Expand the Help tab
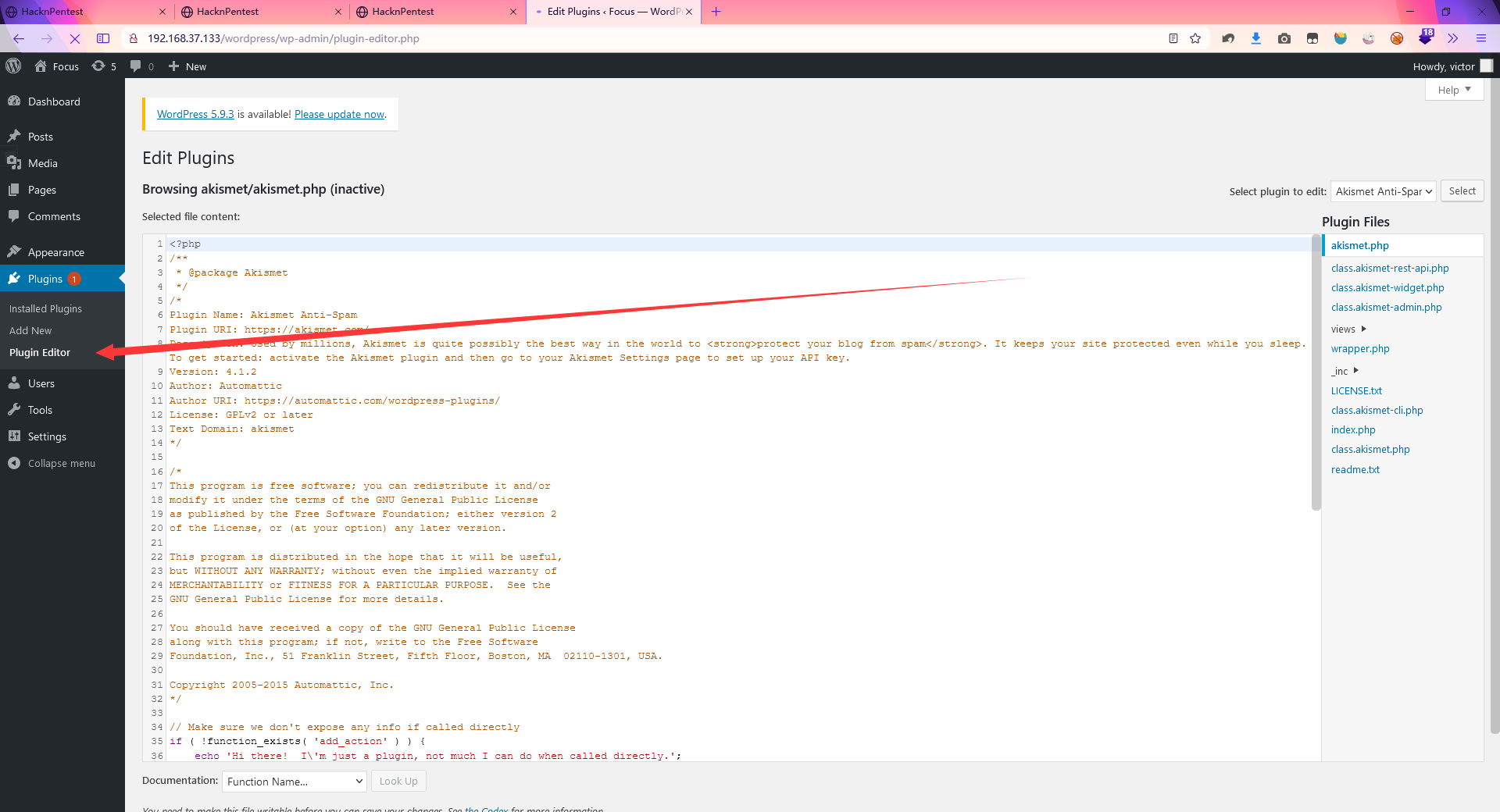The width and height of the screenshot is (1500, 812). point(1454,90)
